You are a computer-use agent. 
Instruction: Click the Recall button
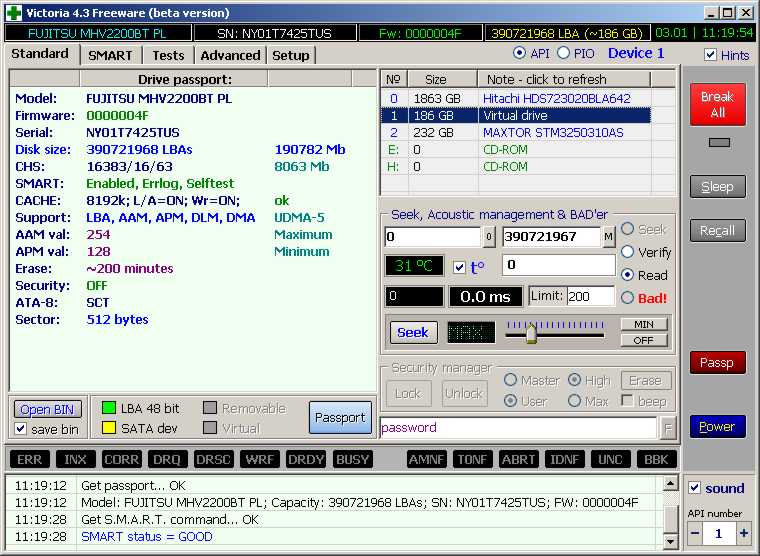(717, 231)
